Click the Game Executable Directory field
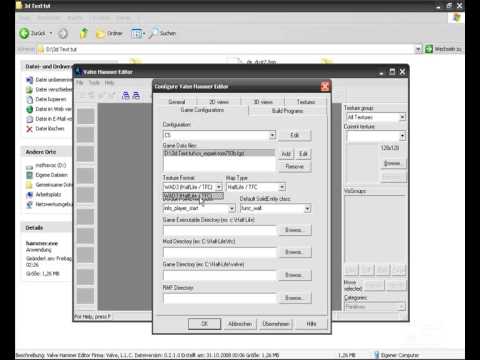This screenshot has height=360, width=480. pos(220,230)
